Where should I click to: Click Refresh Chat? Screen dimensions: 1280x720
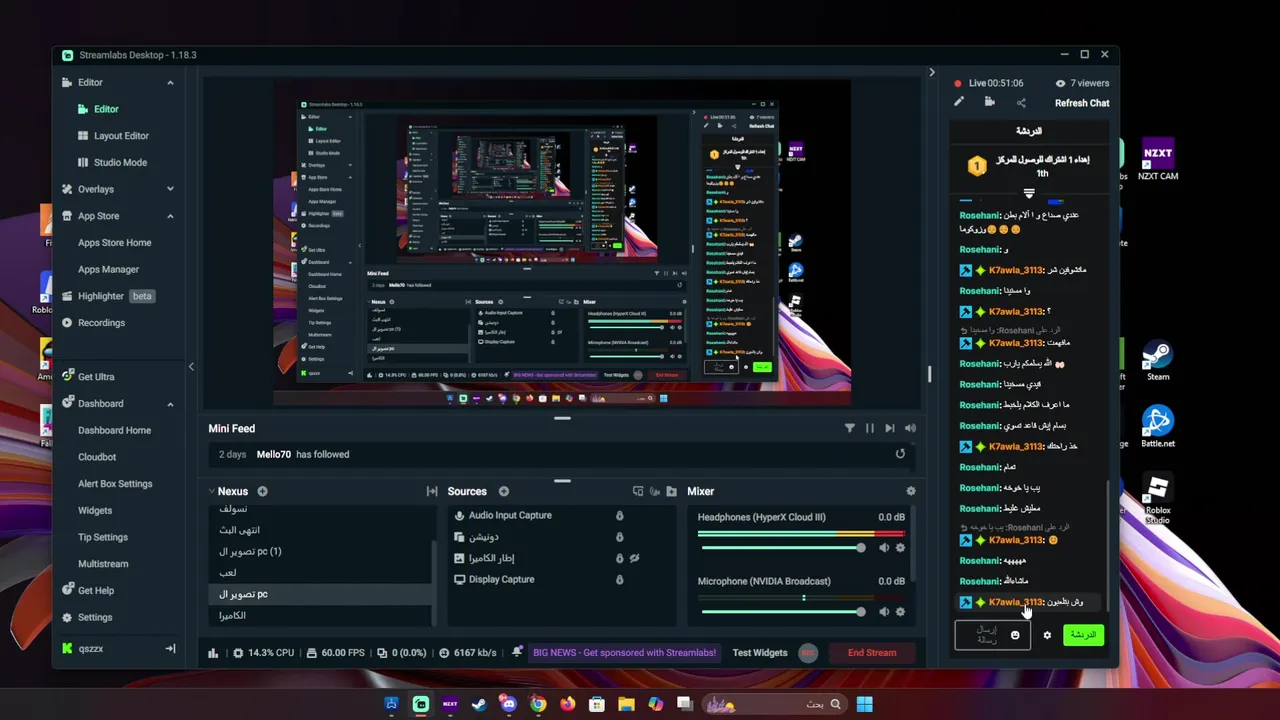click(1082, 103)
